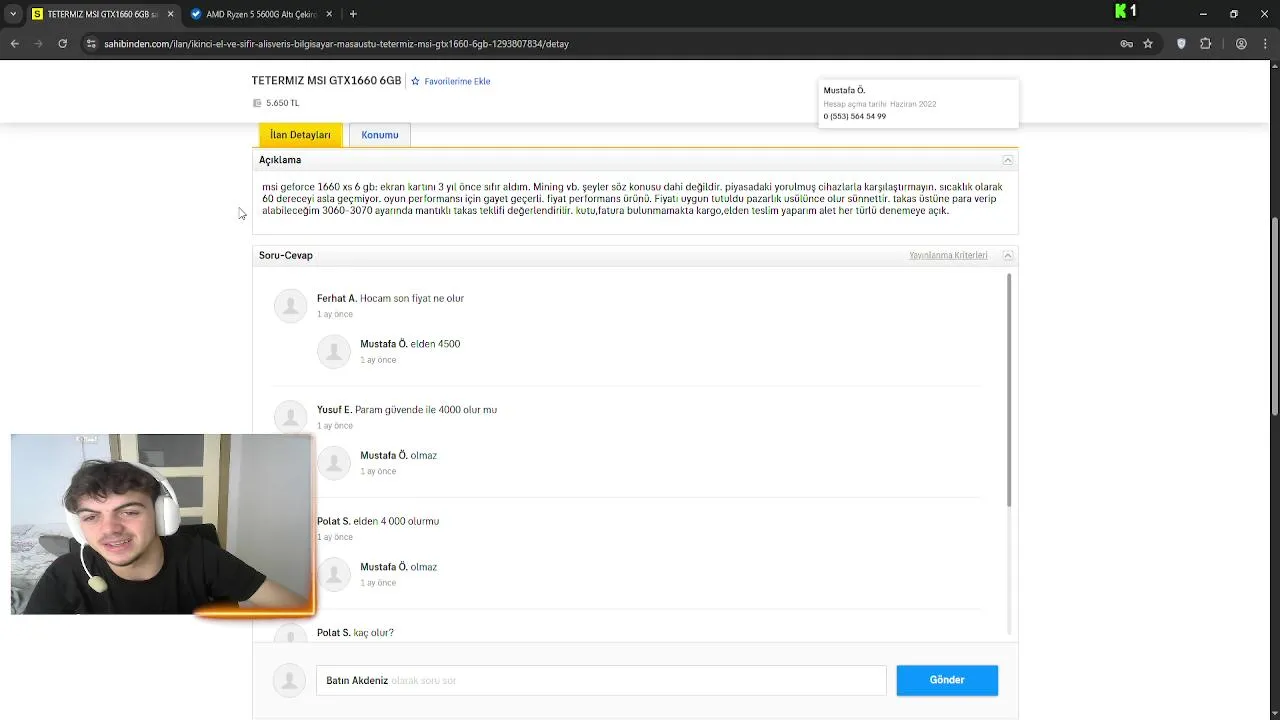This screenshot has width=1280, height=720.
Task: Click seller phone number 0 (553) 564 54 99
Action: [855, 116]
